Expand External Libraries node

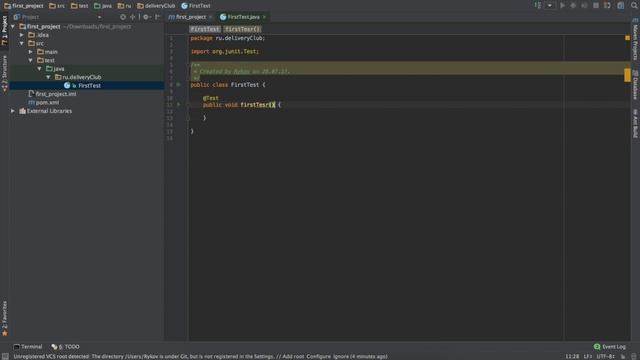(x=13, y=111)
